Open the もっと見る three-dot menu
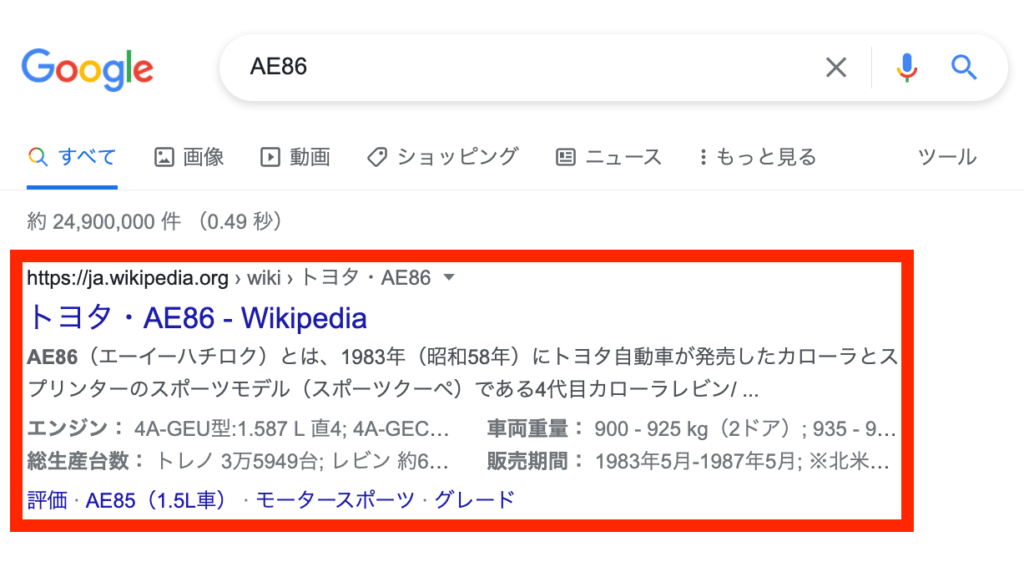Image resolution: width=1024 pixels, height=562 pixels. point(704,157)
